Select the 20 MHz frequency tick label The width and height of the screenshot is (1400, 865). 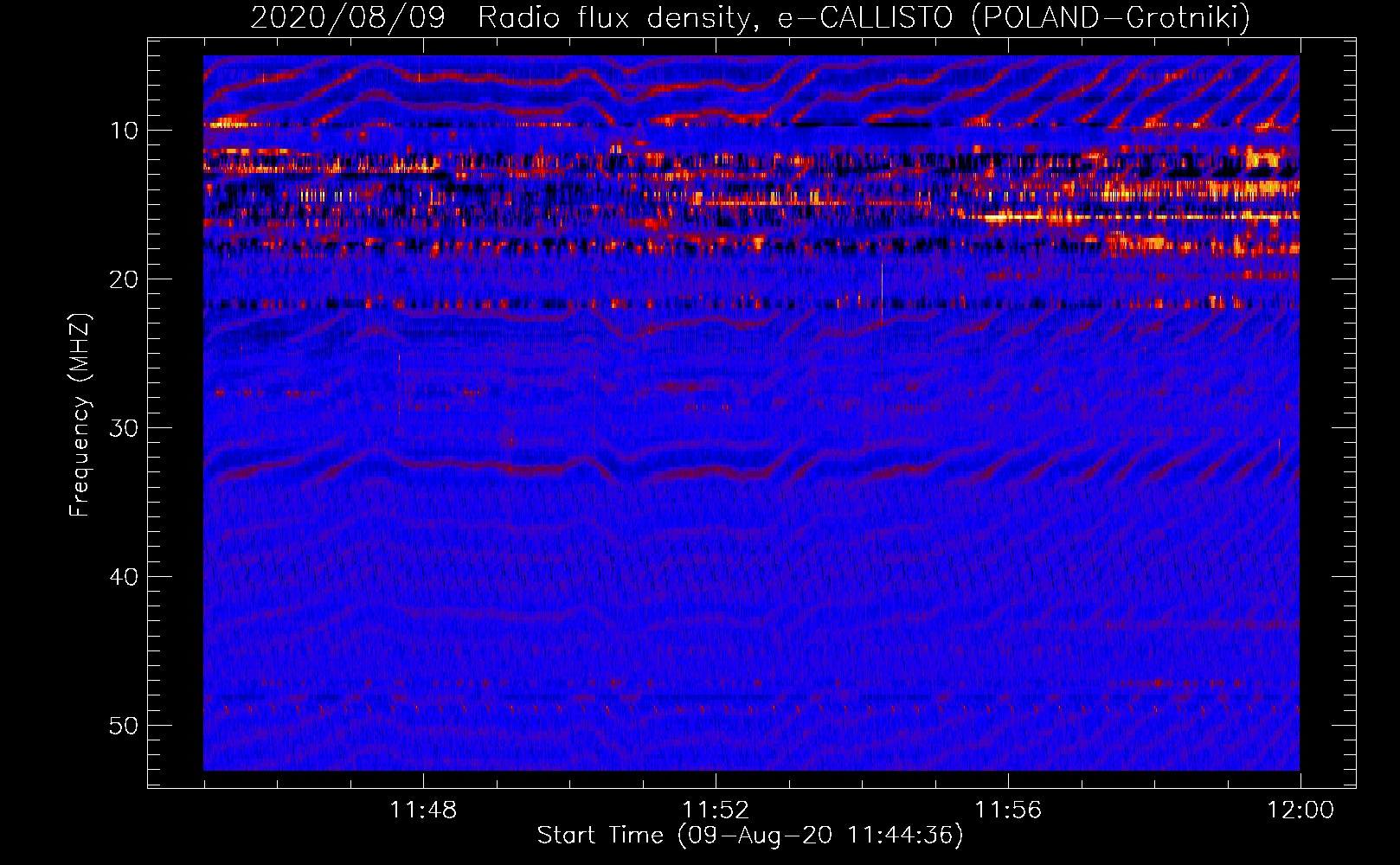(125, 279)
